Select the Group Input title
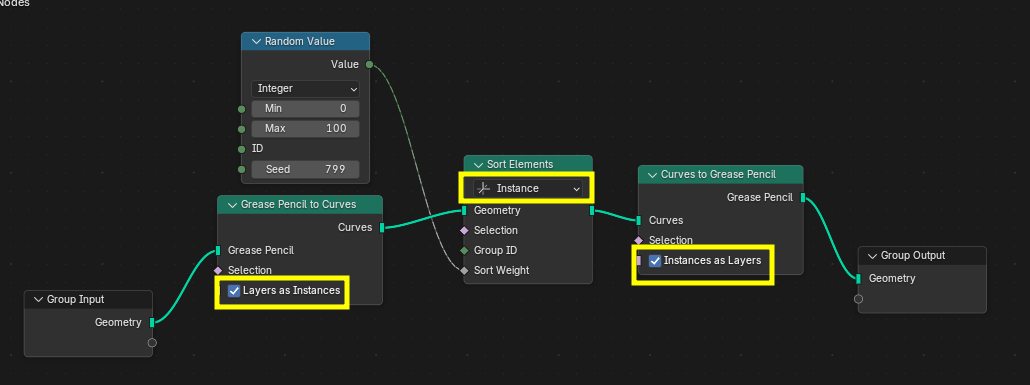 [x=76, y=300]
